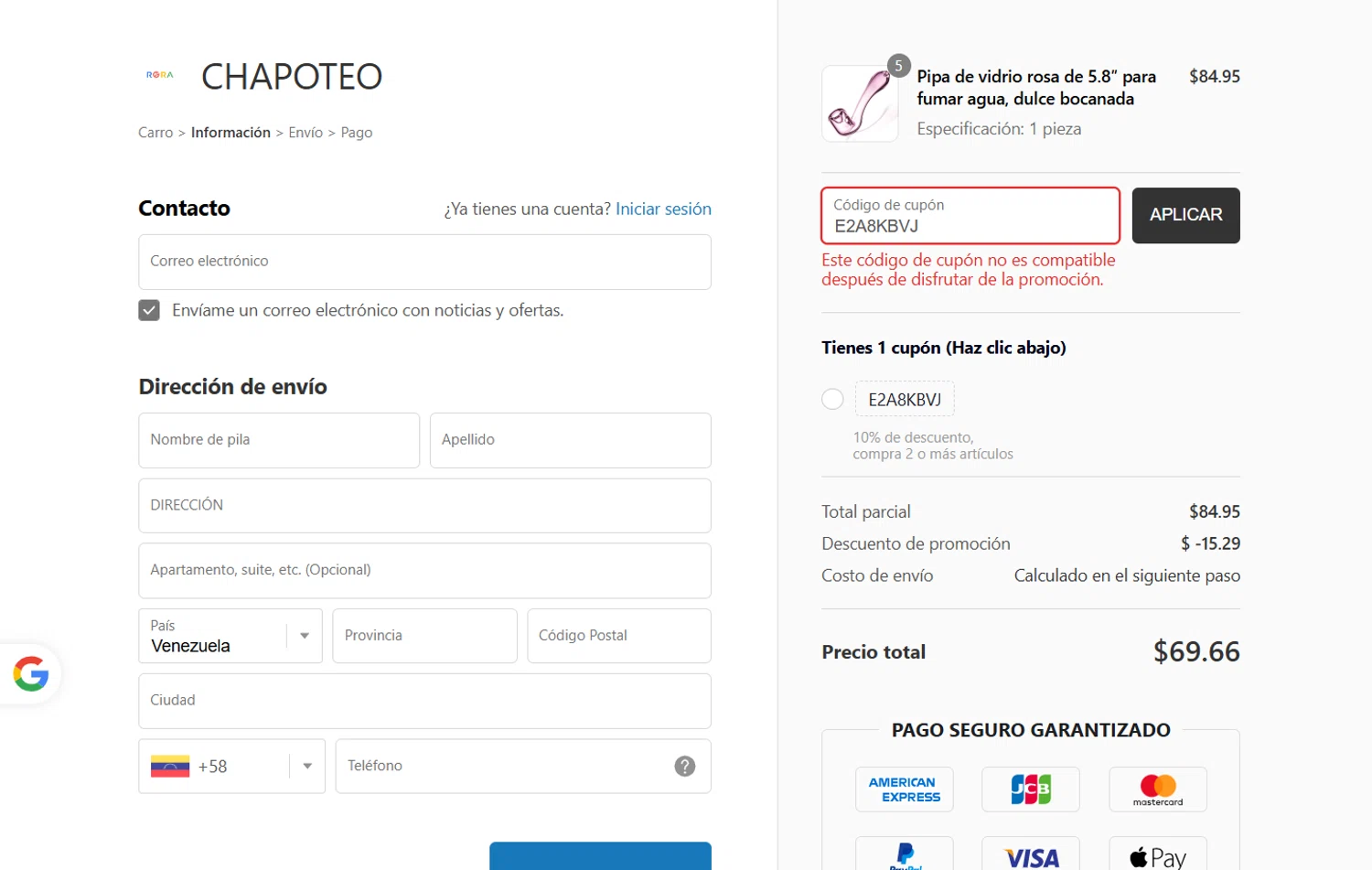Click the Especificación: 1 pieza text
Viewport: 1372px width, 870px height.
tap(999, 129)
